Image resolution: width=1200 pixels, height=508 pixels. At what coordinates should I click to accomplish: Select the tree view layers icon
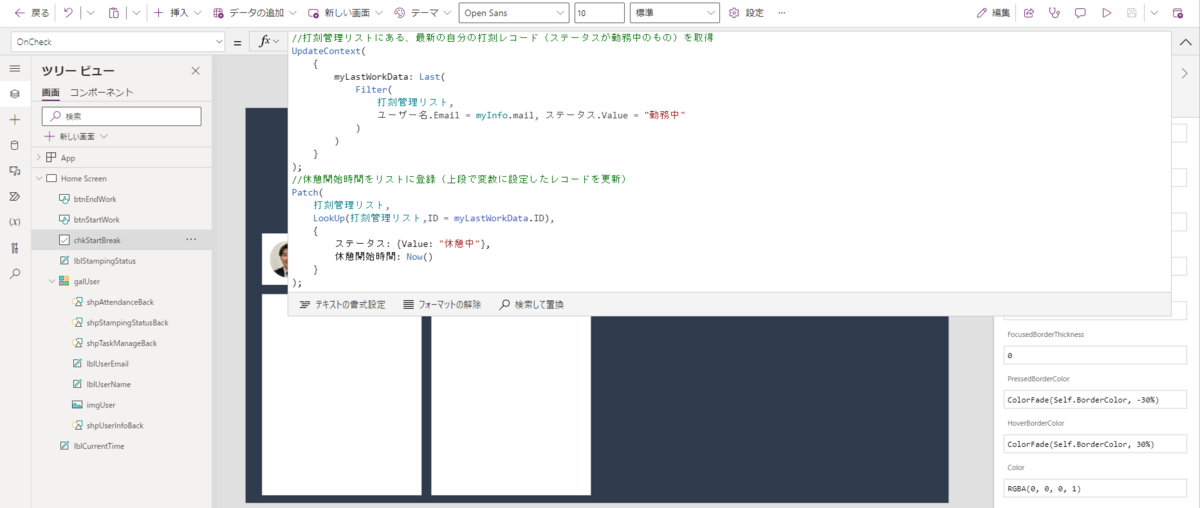click(15, 94)
